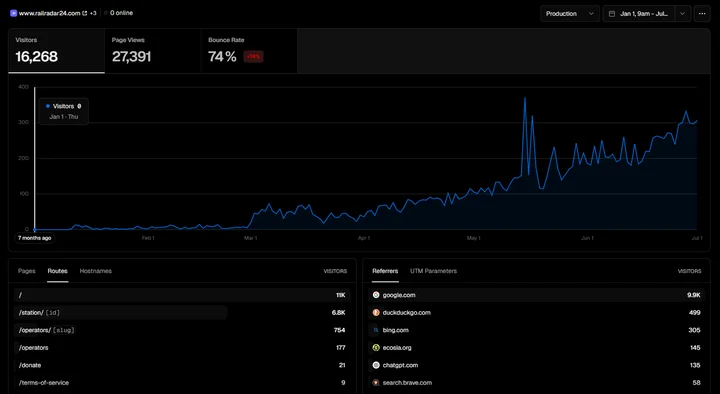The width and height of the screenshot is (720, 394).
Task: Click the 7 months ago chart label
Action: click(x=34, y=238)
